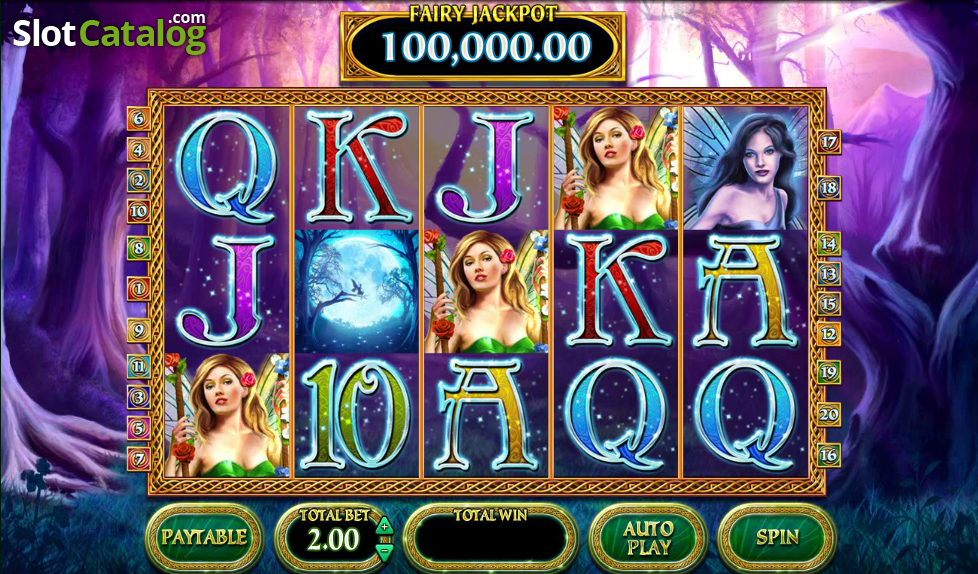This screenshot has width=978, height=574.
Task: Select payline 17 marker
Action: [829, 142]
